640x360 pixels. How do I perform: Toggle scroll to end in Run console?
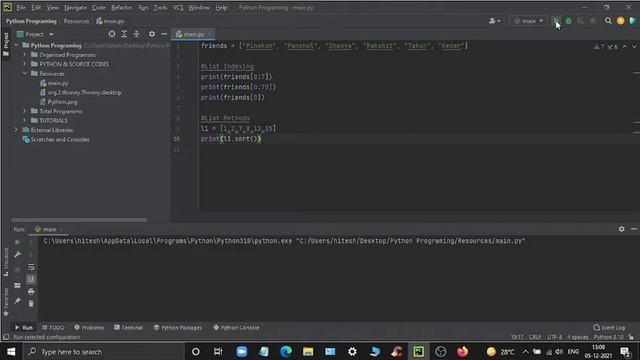pyautogui.click(x=31, y=279)
